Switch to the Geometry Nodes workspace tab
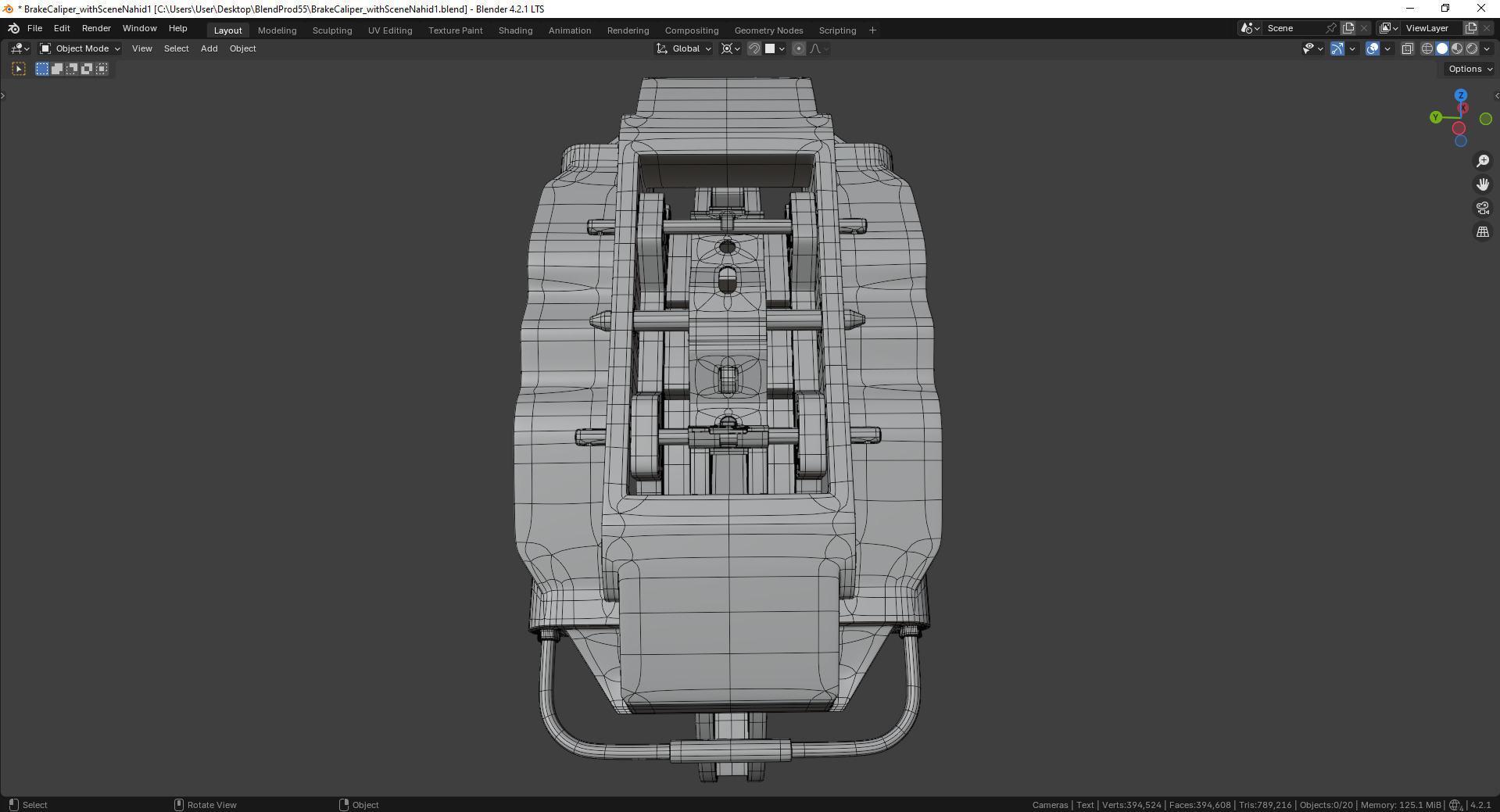The image size is (1500, 812). (769, 30)
